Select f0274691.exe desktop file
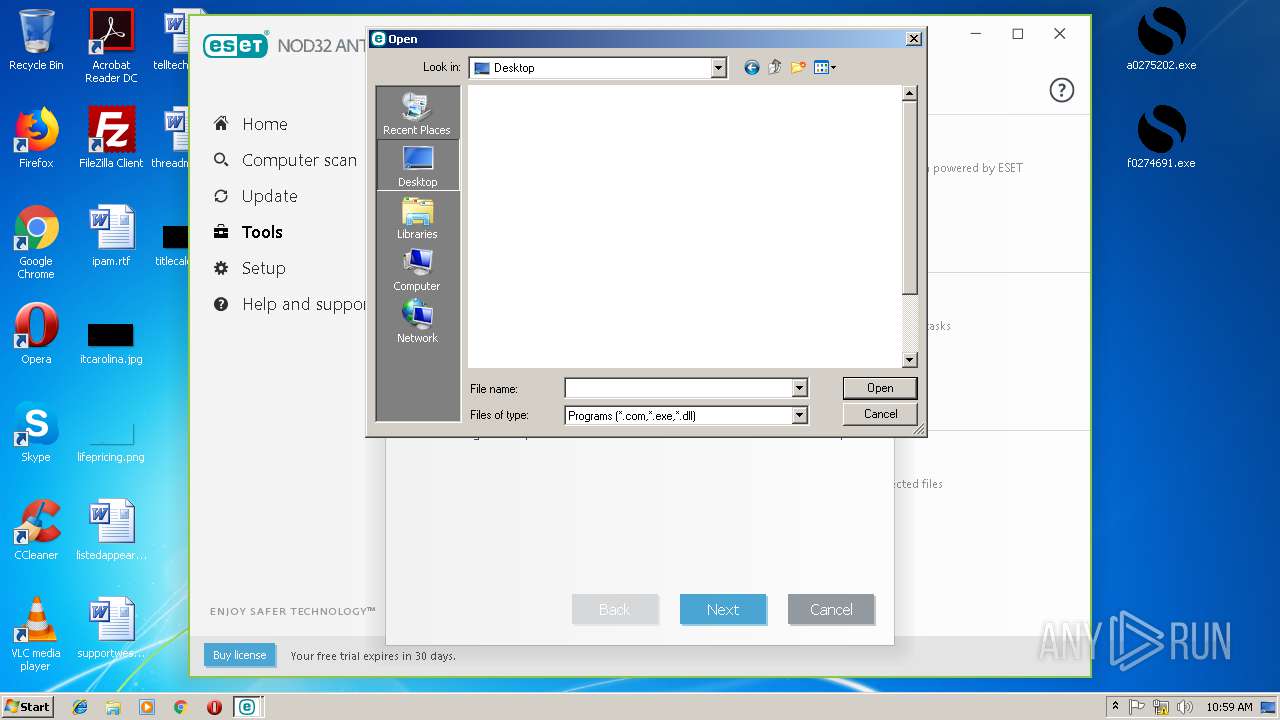Image resolution: width=1280 pixels, height=720 pixels. pyautogui.click(x=1161, y=138)
